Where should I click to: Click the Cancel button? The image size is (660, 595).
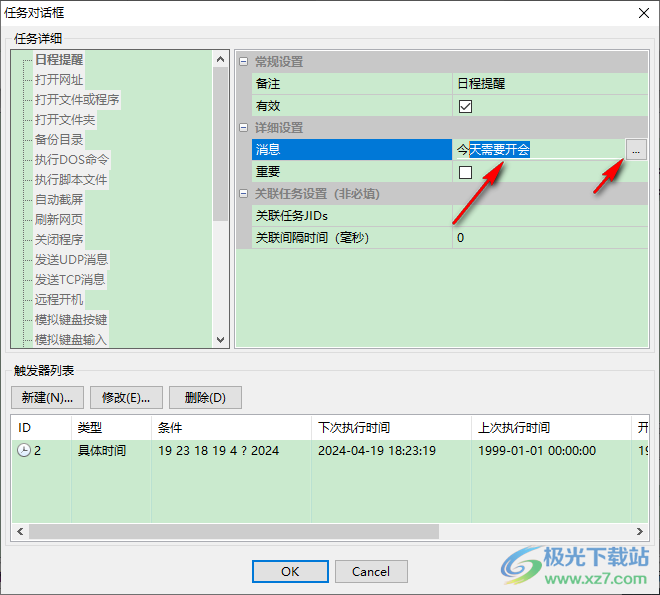tap(371, 572)
